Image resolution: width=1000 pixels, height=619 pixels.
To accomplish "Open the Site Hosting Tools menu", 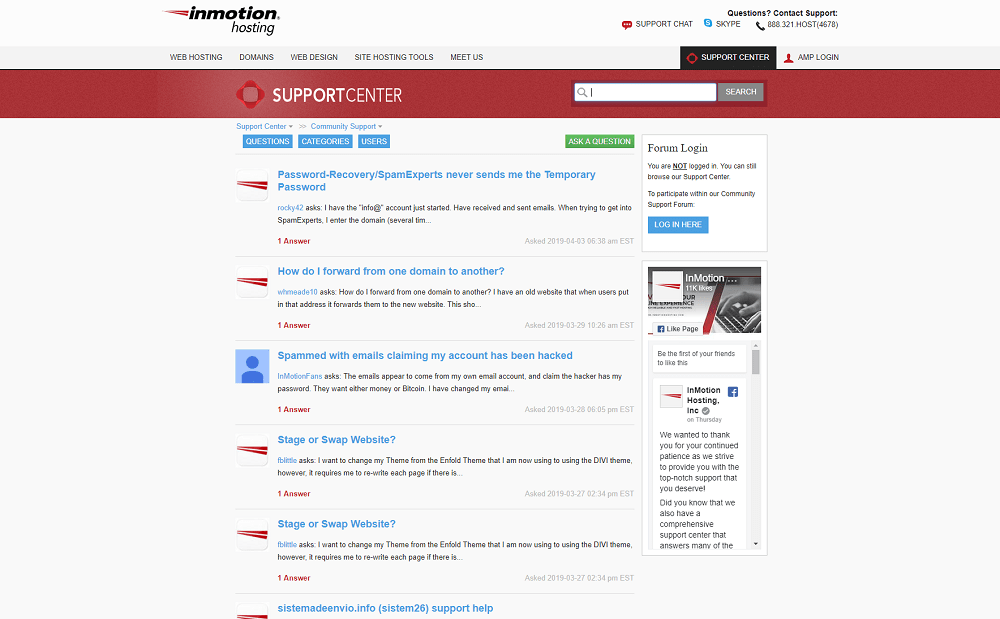I will click(393, 57).
